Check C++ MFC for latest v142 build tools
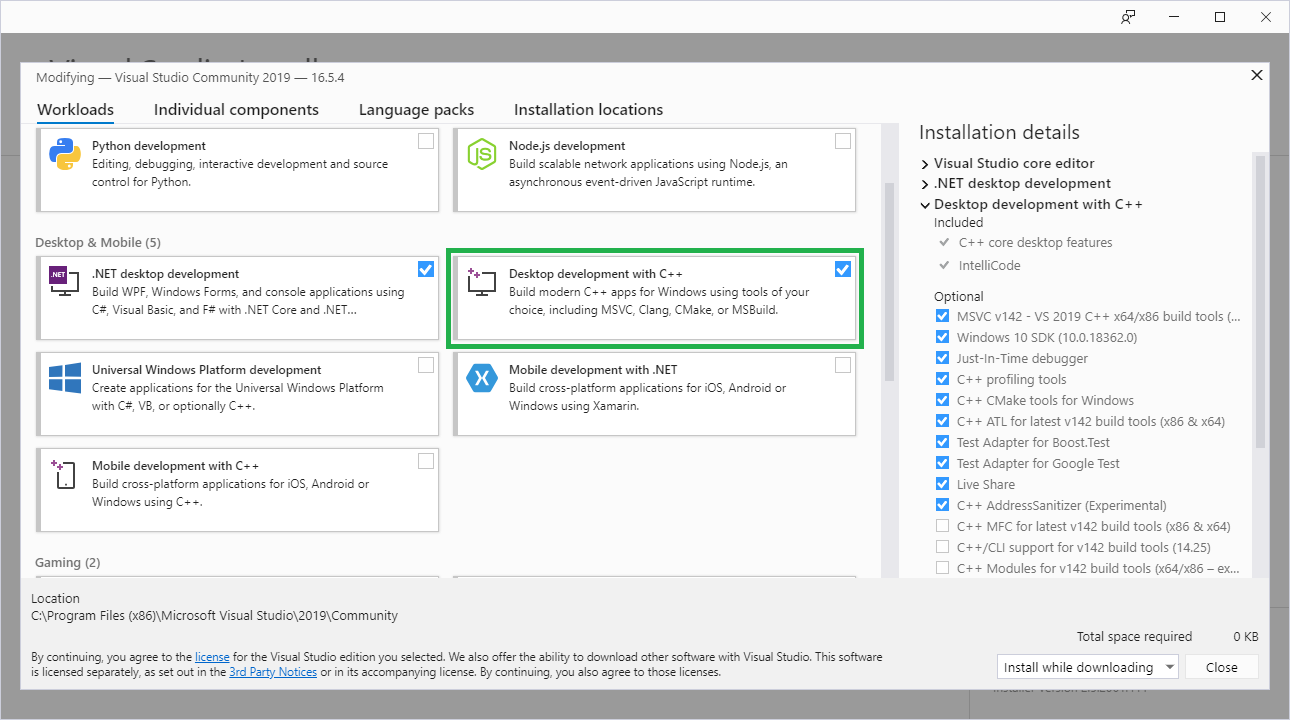The image size is (1290, 720). tap(942, 526)
